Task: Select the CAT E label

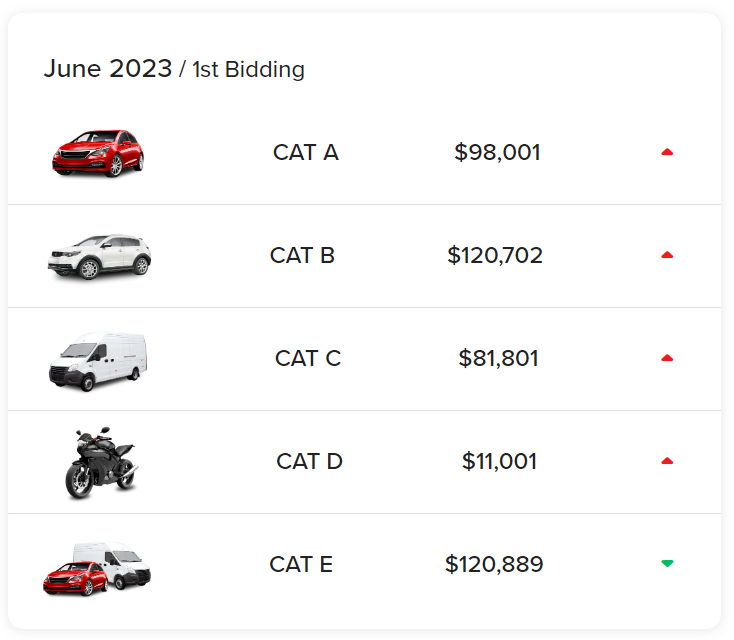Action: (x=301, y=564)
